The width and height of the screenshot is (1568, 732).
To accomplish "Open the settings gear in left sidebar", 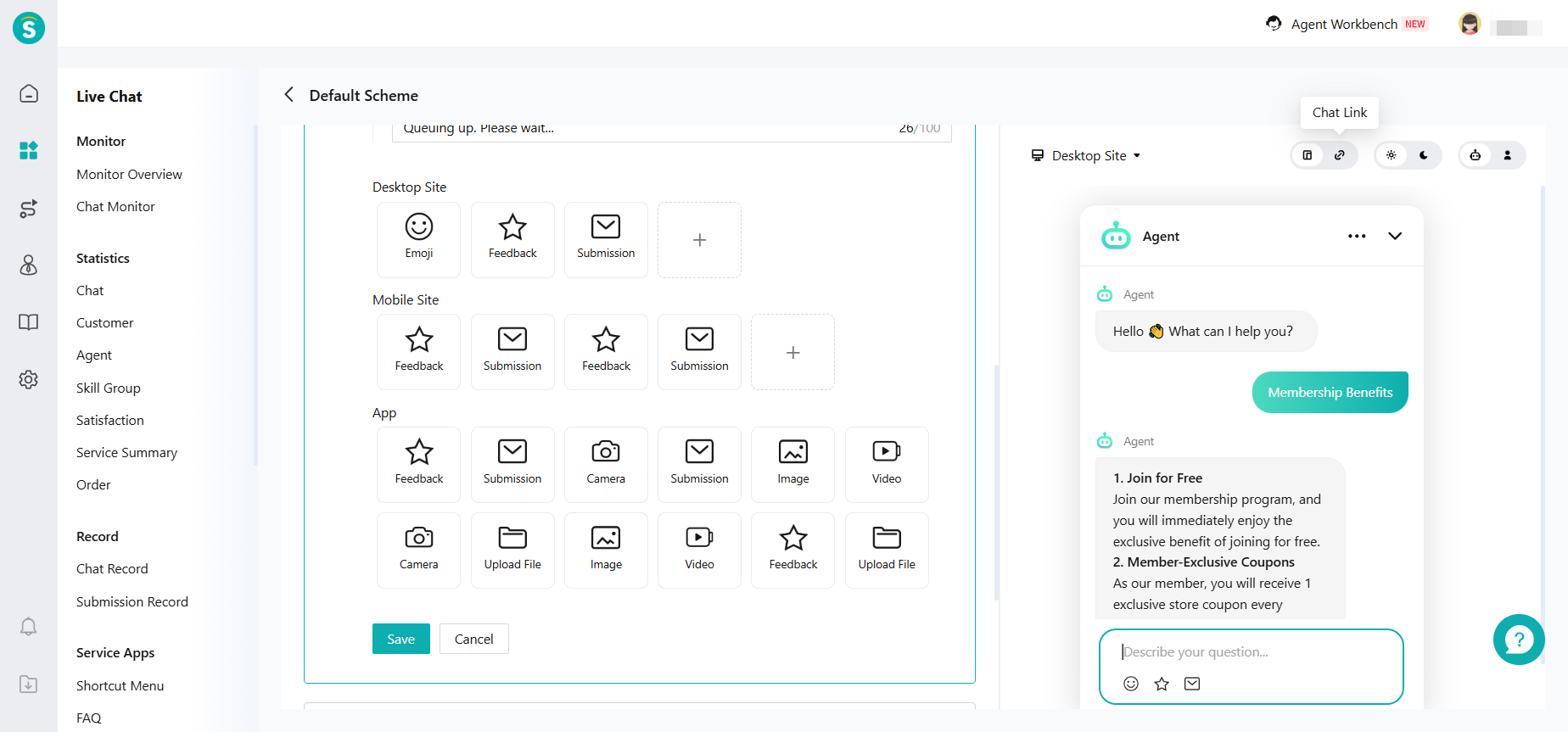I will (x=28, y=379).
